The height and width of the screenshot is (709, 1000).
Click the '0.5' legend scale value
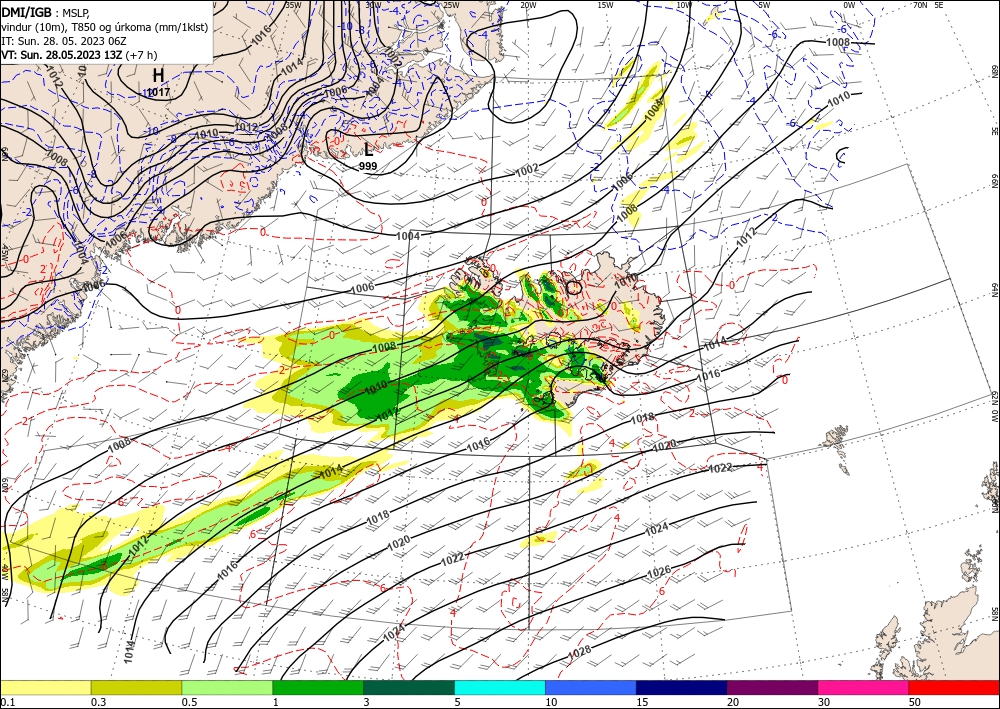[189, 702]
